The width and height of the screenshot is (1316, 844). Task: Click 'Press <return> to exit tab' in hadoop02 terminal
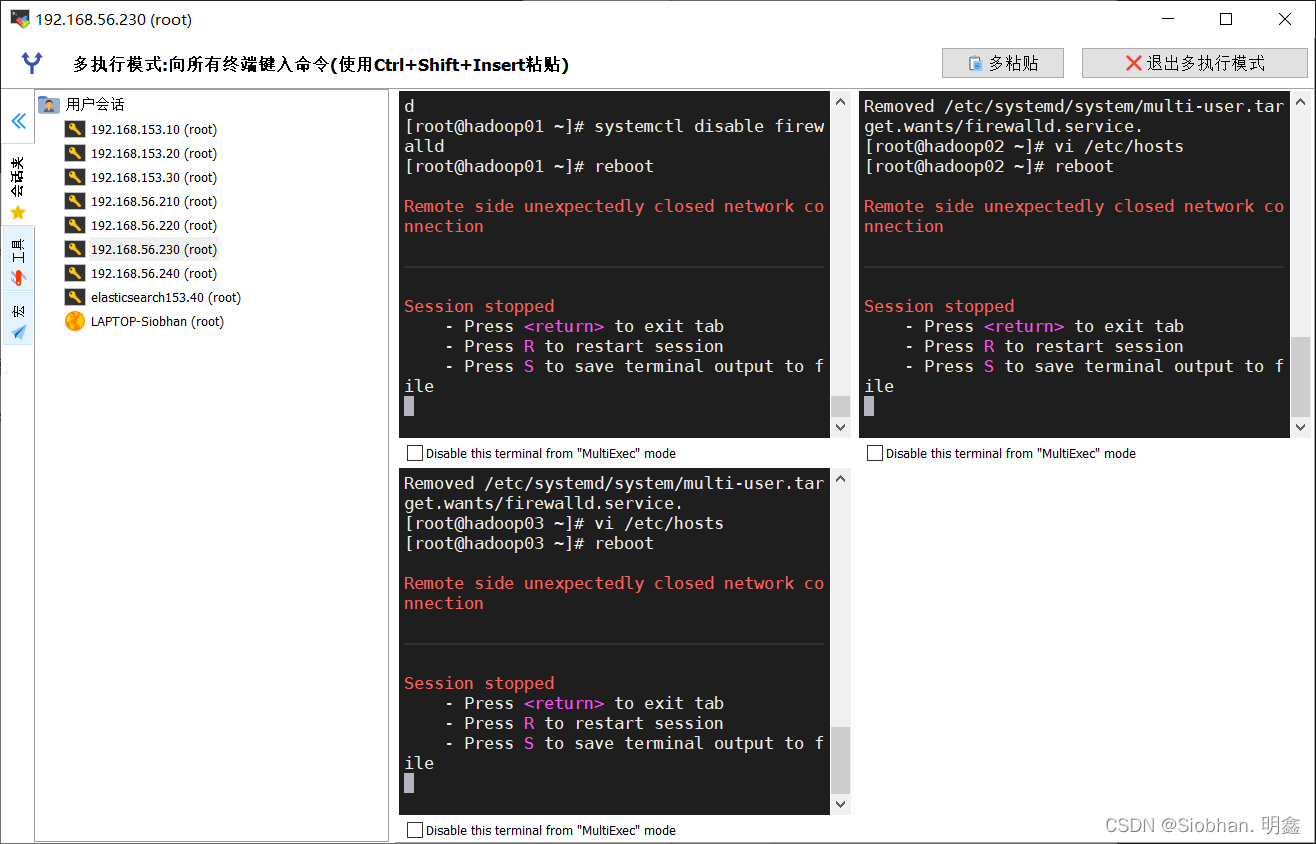click(x=1054, y=326)
